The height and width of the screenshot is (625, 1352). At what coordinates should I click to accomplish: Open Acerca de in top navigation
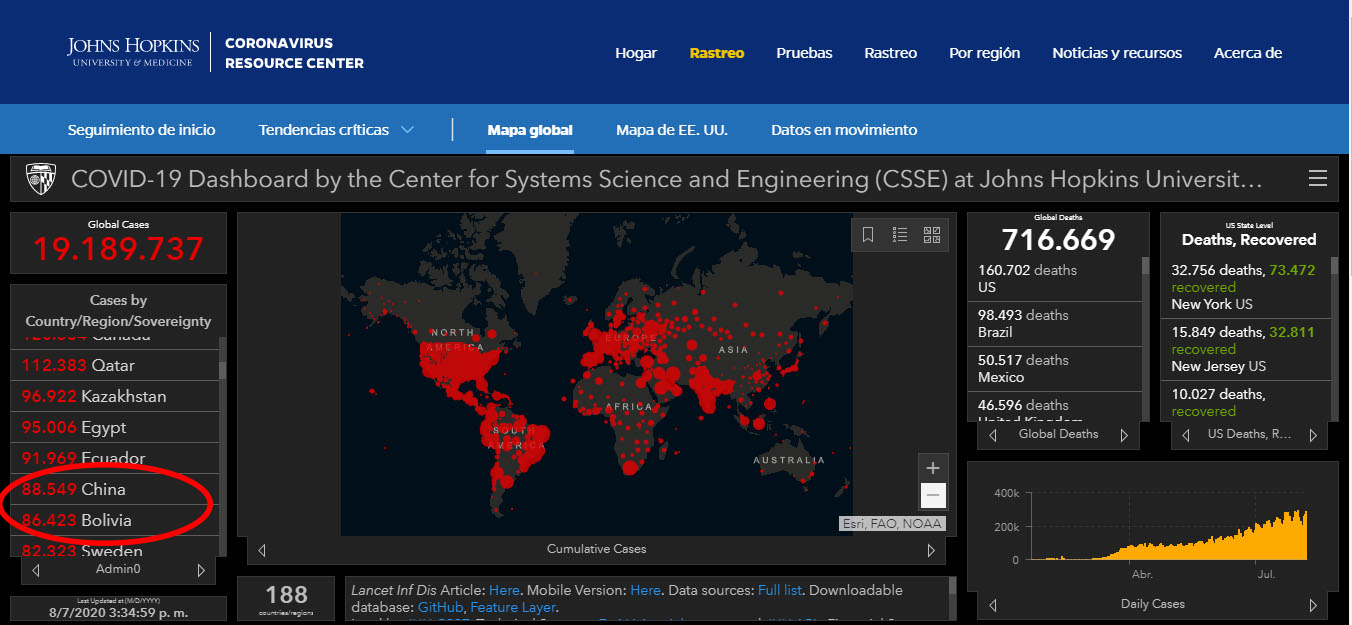(1248, 53)
